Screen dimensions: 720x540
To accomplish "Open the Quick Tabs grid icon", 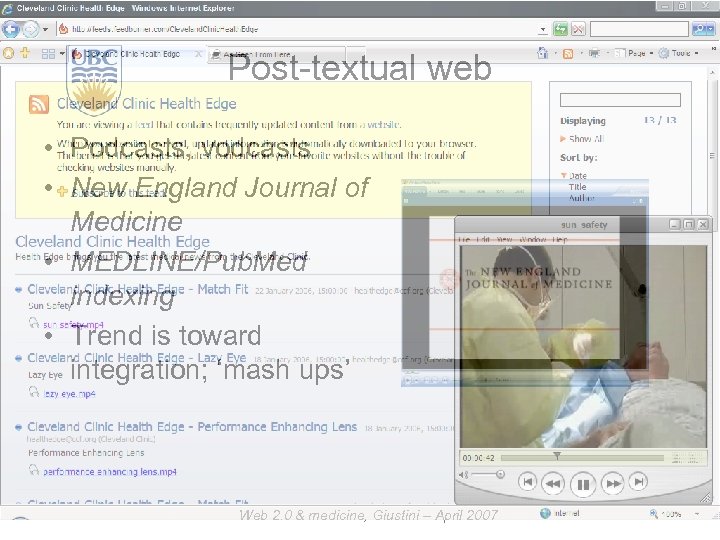I will [48, 54].
